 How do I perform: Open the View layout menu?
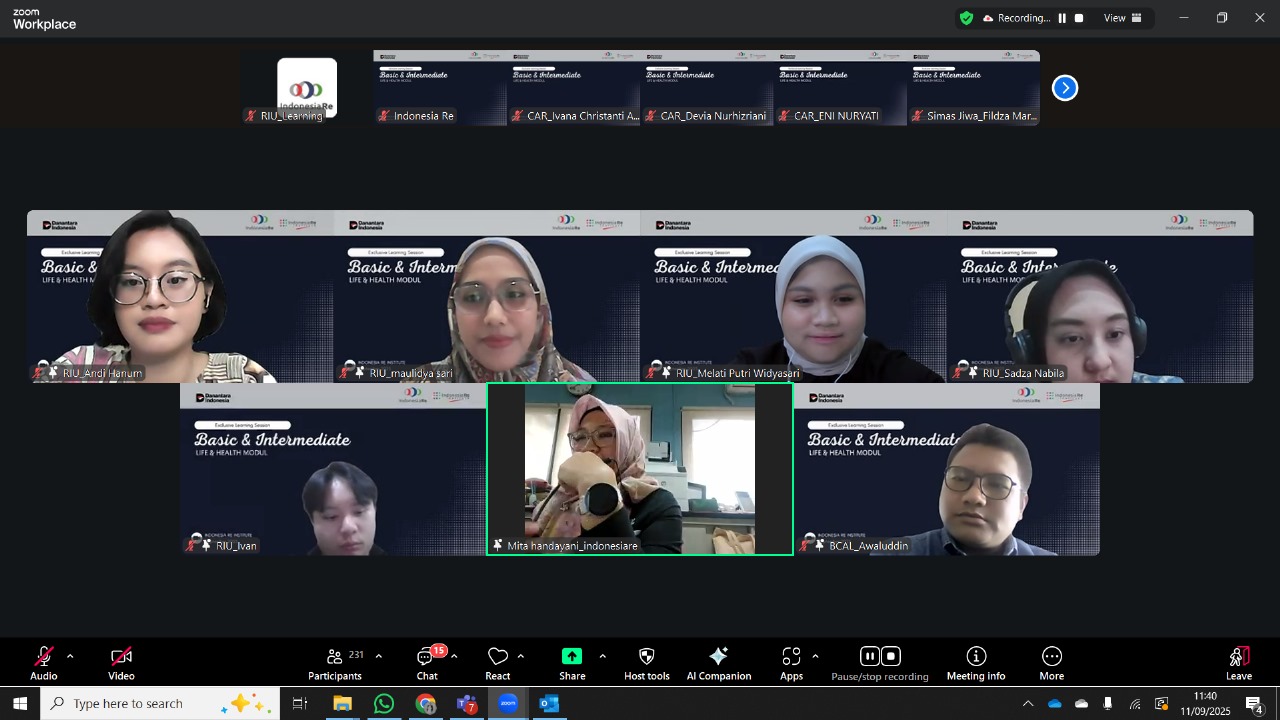1122,18
